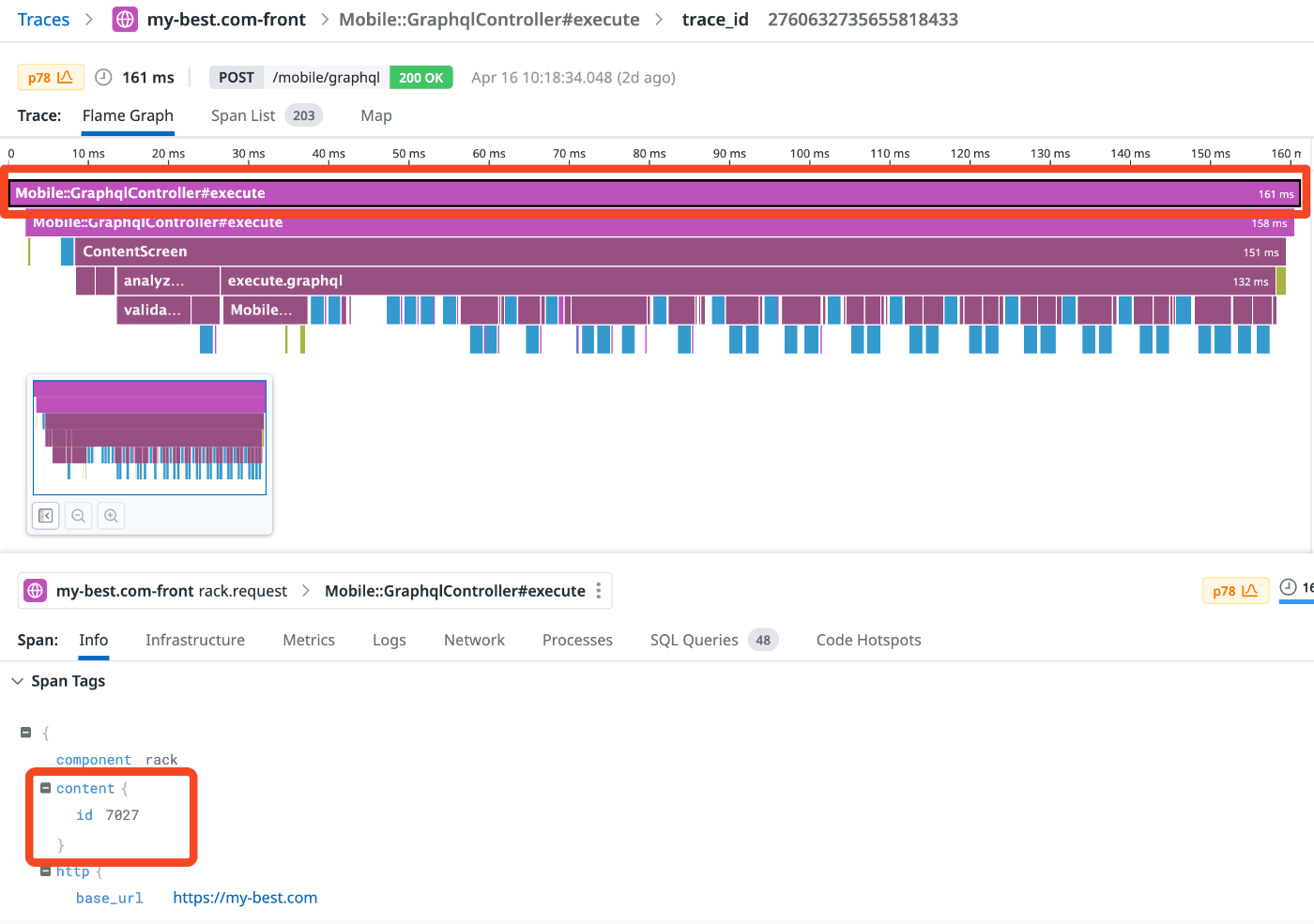Zoom out the flame graph minimap
This screenshot has width=1314, height=924.
click(79, 516)
